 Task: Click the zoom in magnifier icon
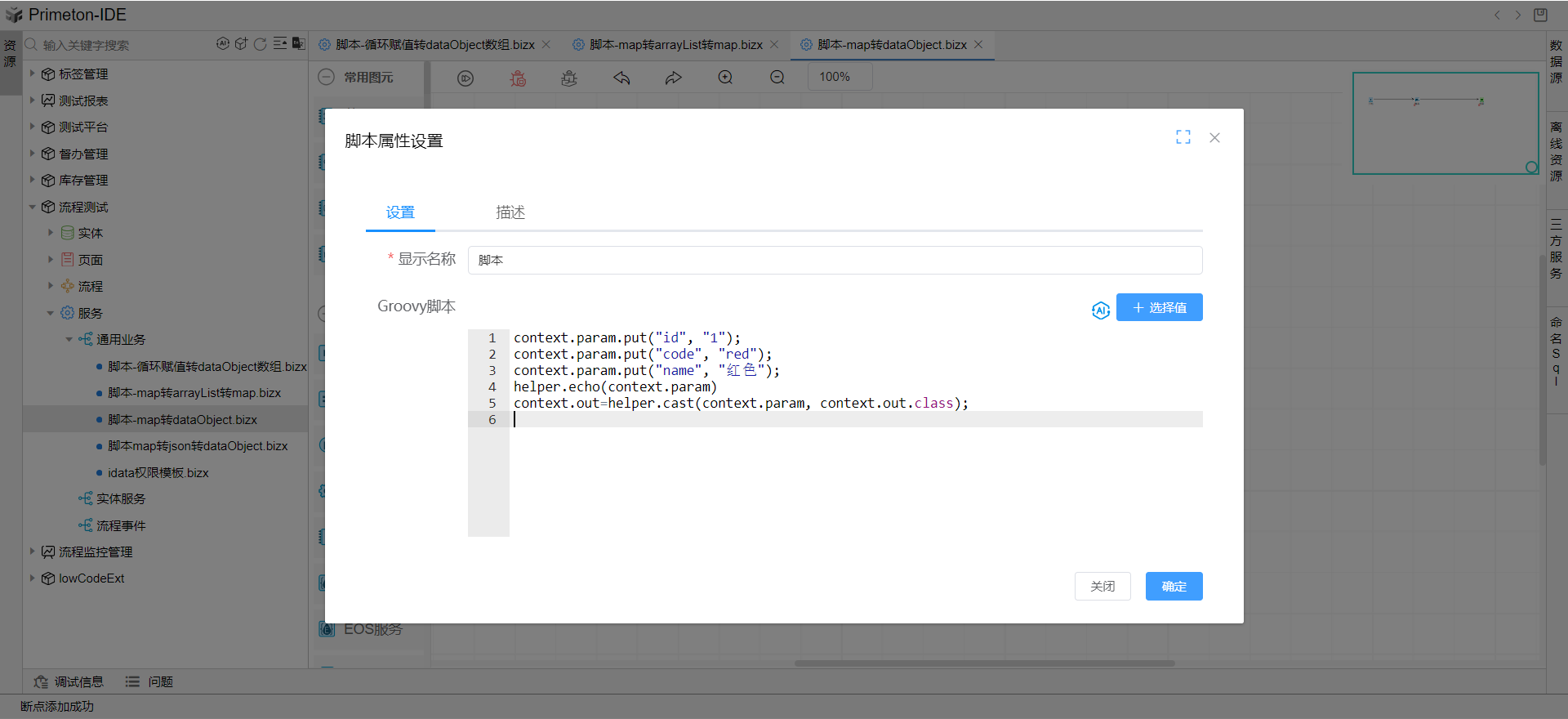725,78
